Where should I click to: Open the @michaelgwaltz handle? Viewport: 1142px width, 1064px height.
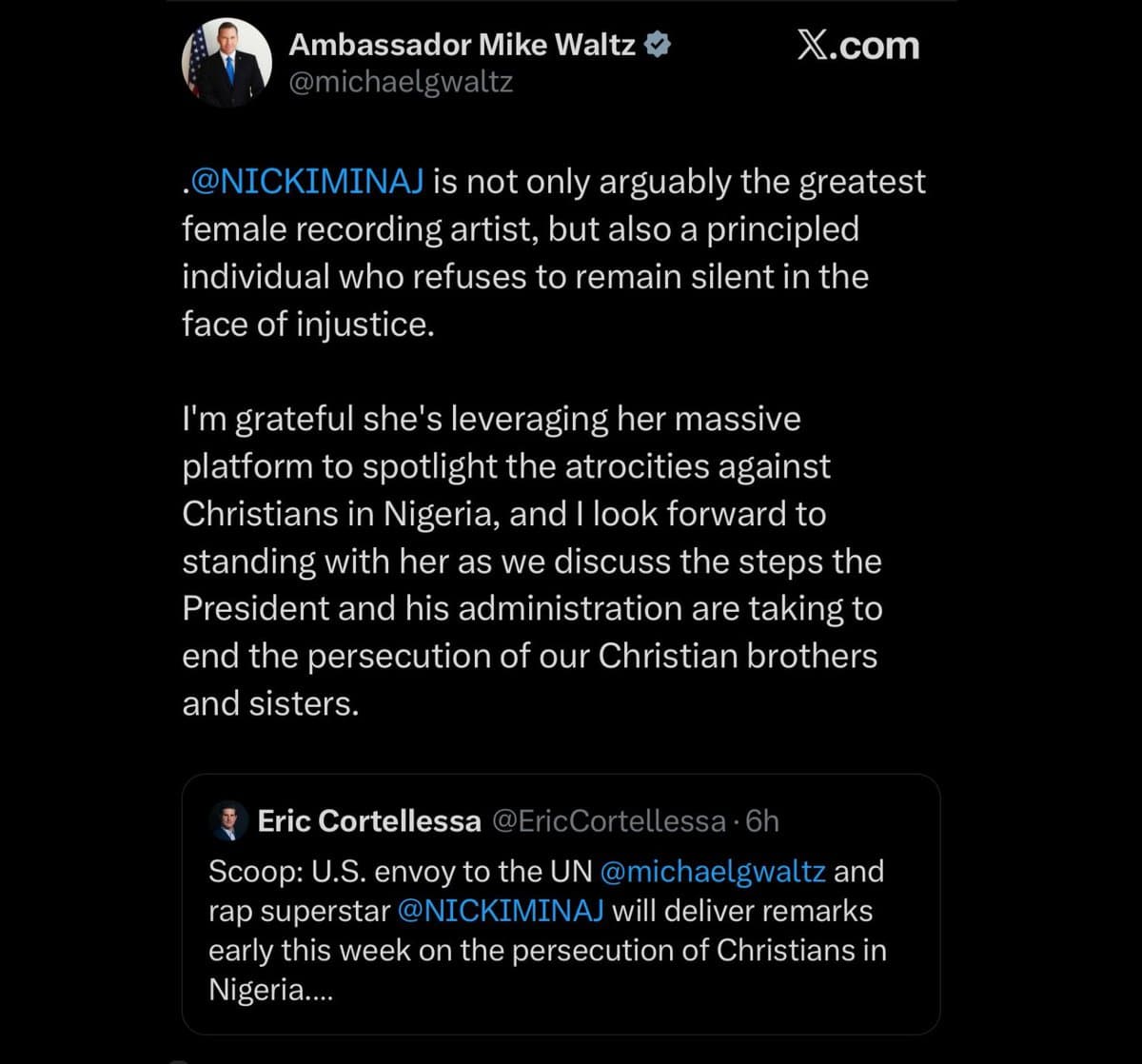(401, 82)
